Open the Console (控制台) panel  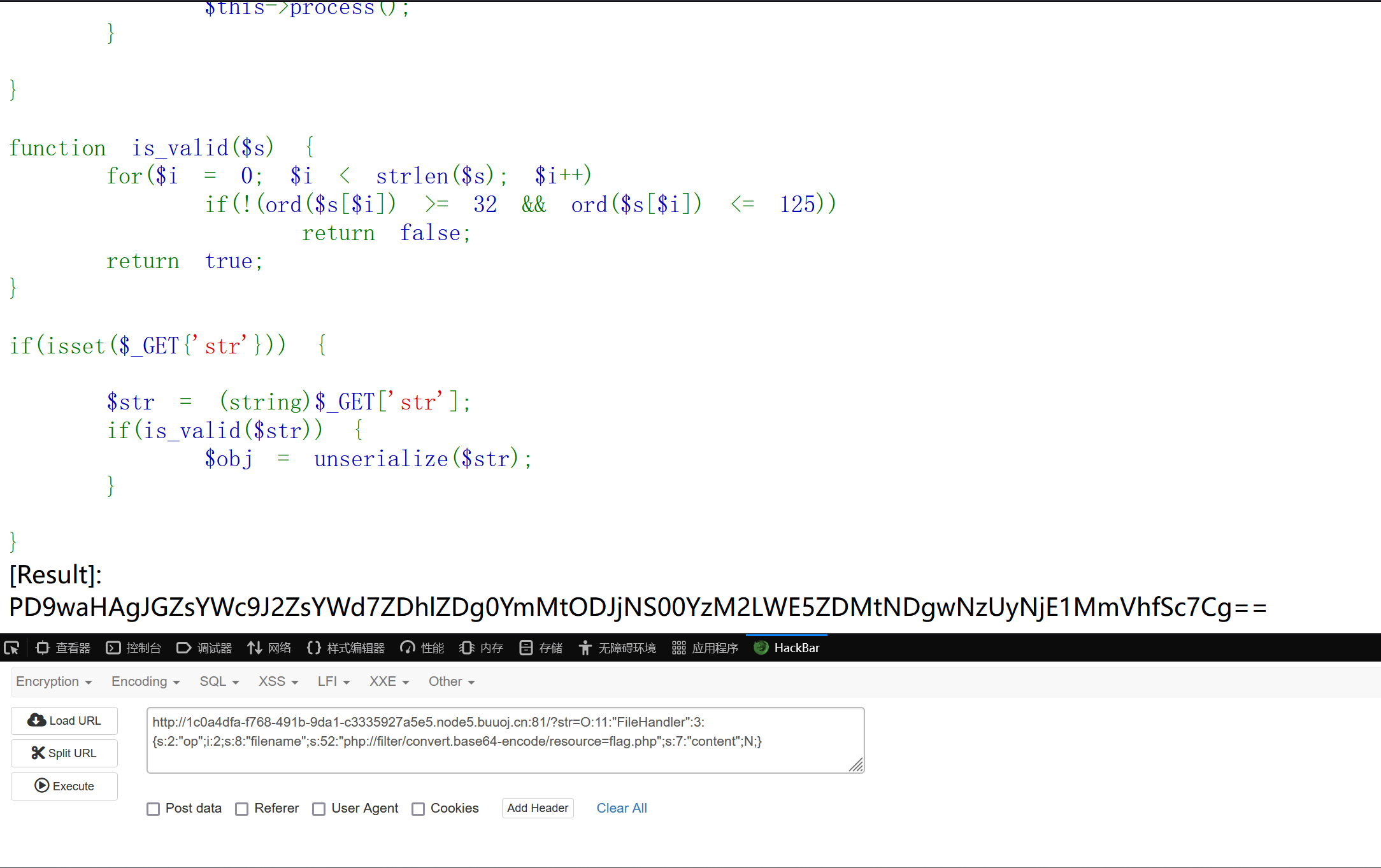point(134,648)
